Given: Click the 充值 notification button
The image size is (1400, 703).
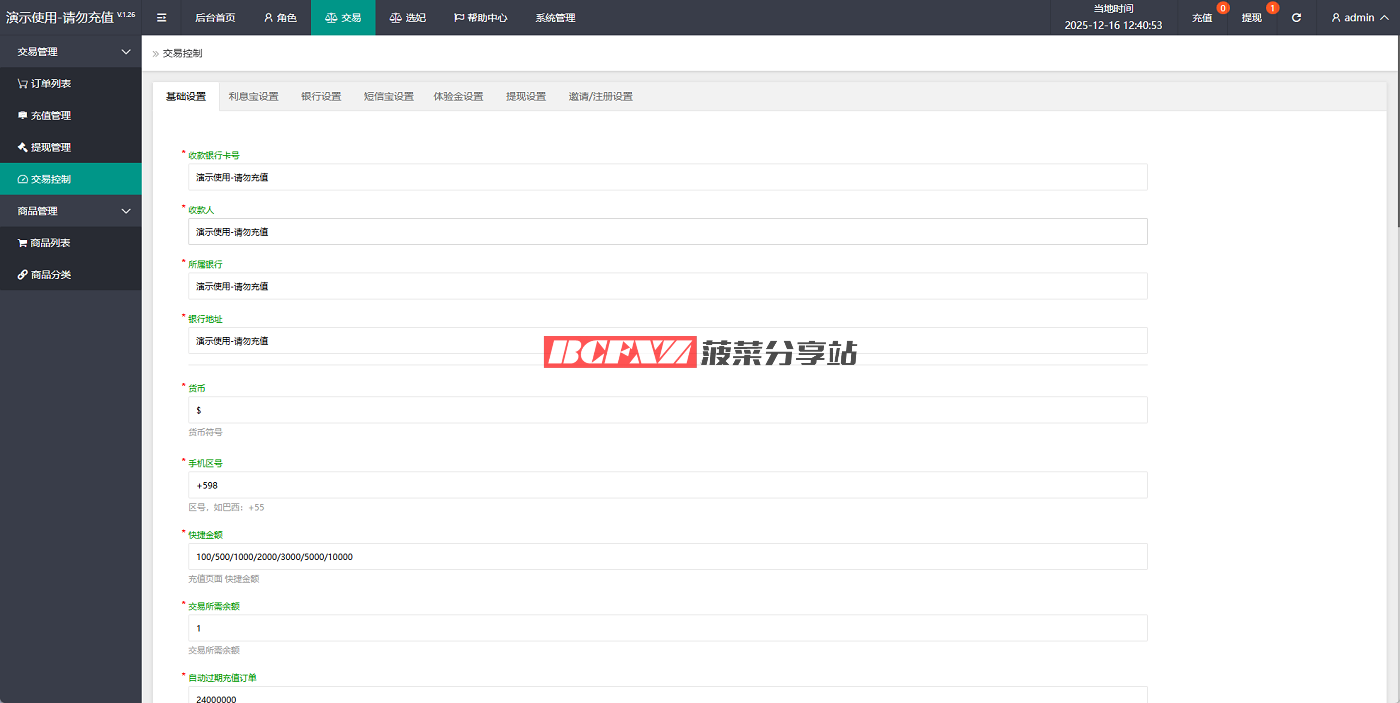Looking at the screenshot, I should click(x=1202, y=17).
